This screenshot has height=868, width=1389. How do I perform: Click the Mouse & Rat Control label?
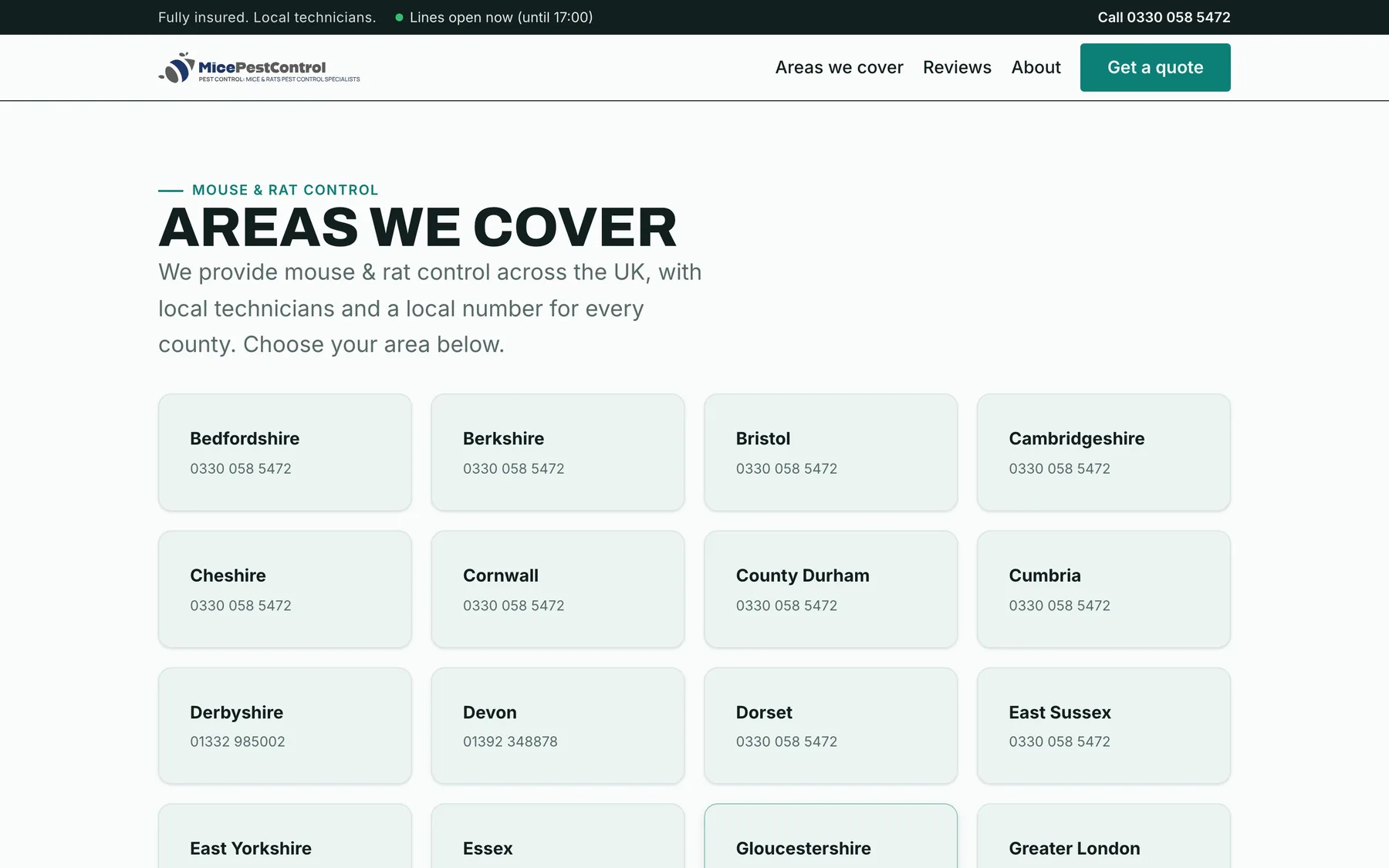click(285, 190)
